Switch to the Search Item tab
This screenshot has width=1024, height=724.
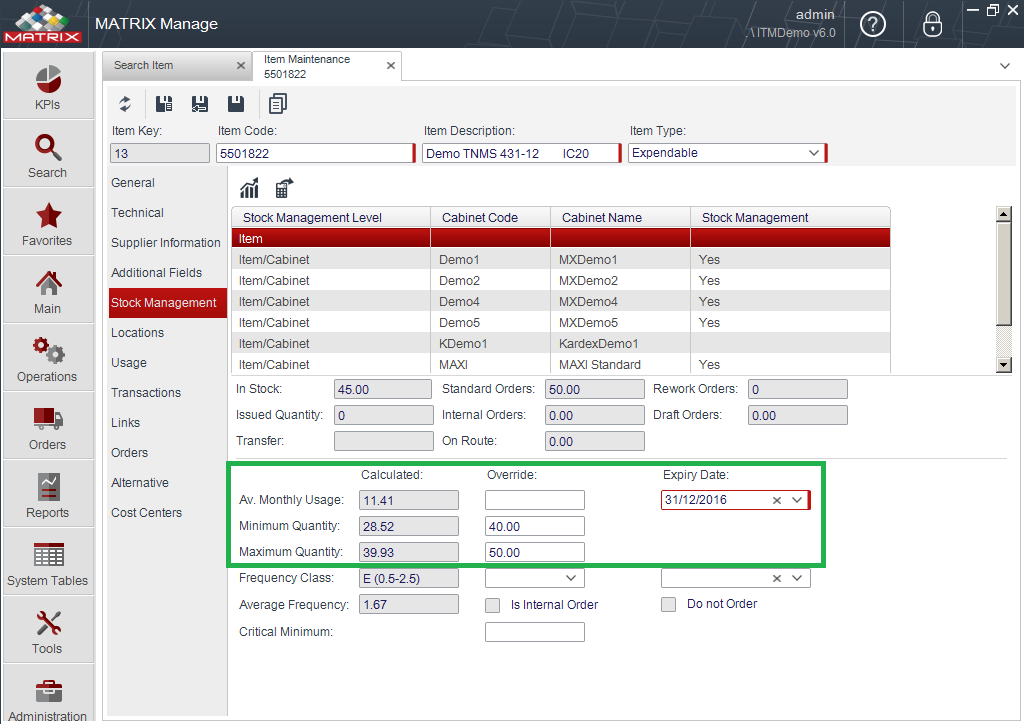click(x=176, y=65)
